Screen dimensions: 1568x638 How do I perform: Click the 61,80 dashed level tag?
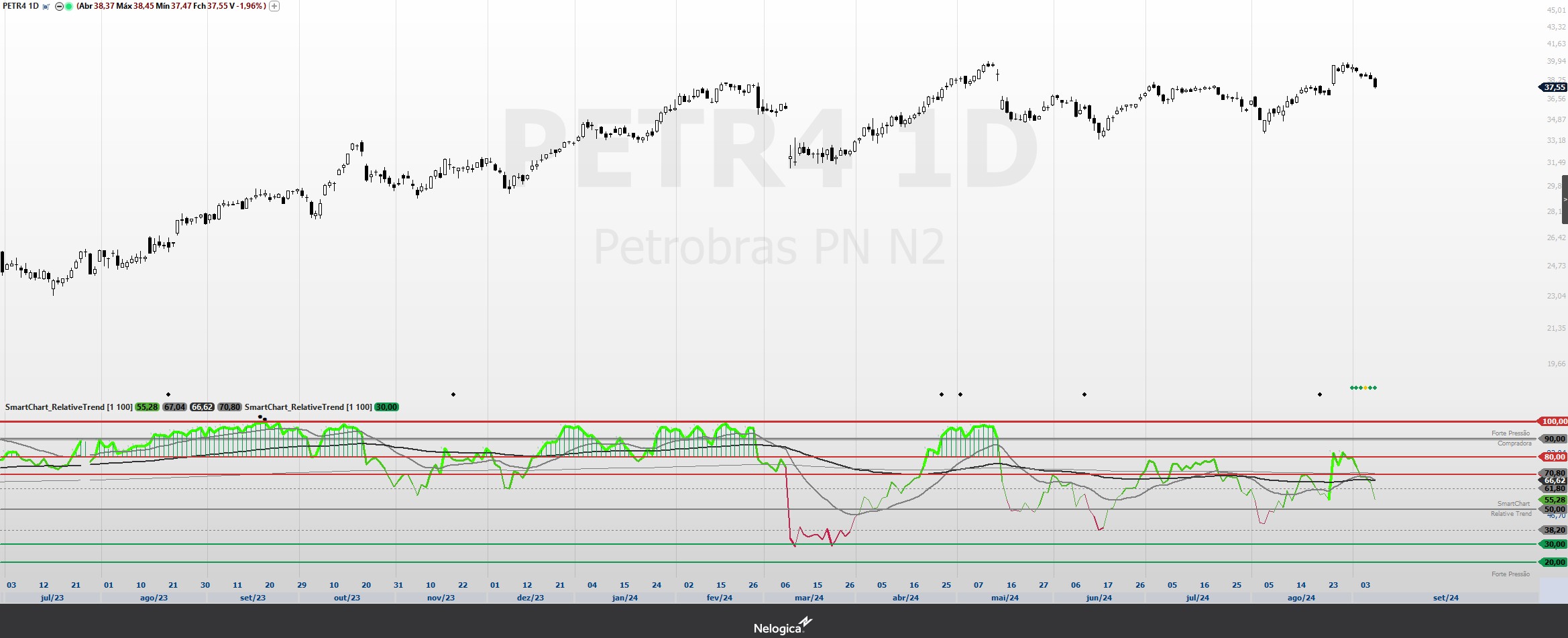pyautogui.click(x=1553, y=488)
